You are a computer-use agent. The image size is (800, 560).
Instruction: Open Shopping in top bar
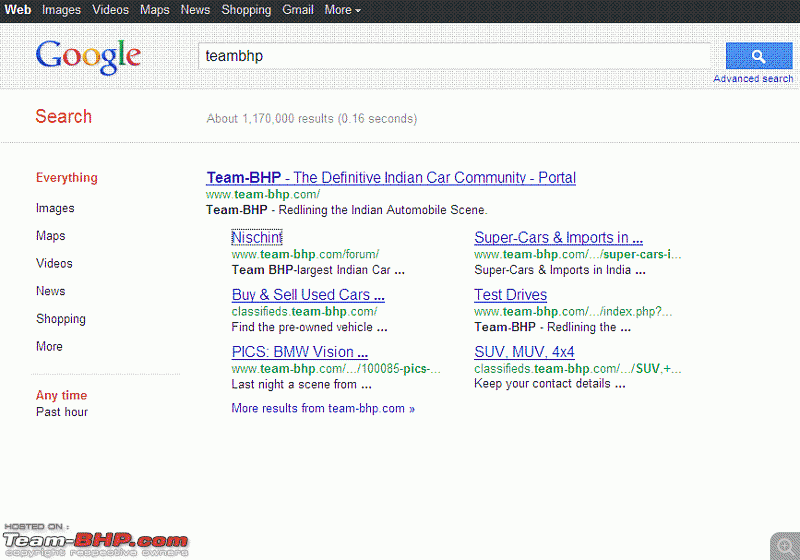(x=246, y=10)
